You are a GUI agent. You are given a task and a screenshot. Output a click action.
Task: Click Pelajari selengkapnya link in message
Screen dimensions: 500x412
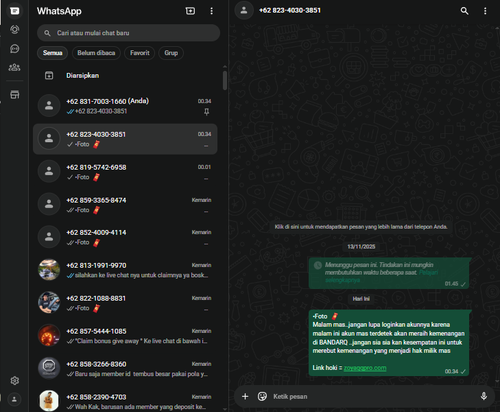tap(382, 276)
